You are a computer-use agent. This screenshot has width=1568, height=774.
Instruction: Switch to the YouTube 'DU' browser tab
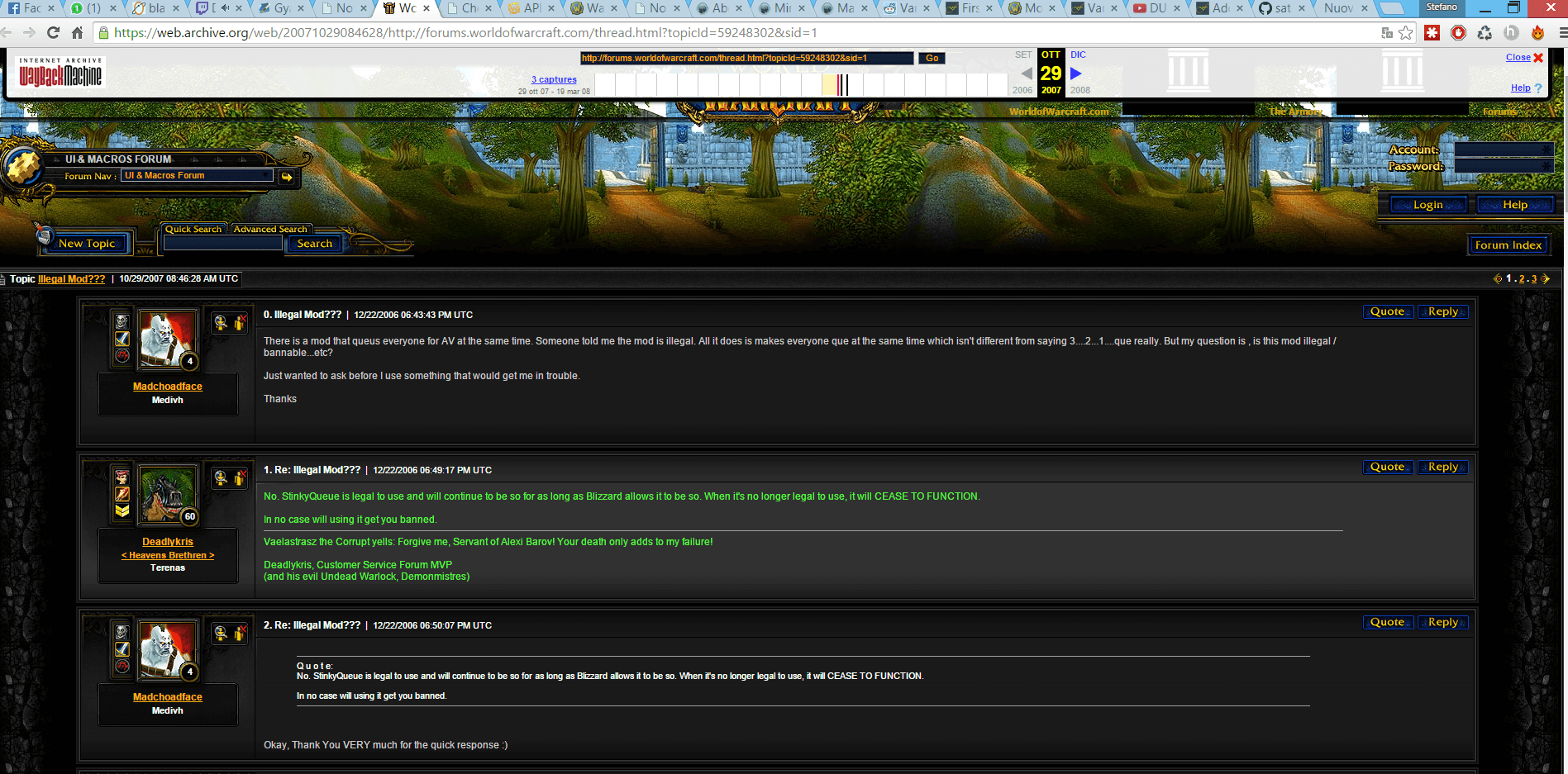[1156, 8]
